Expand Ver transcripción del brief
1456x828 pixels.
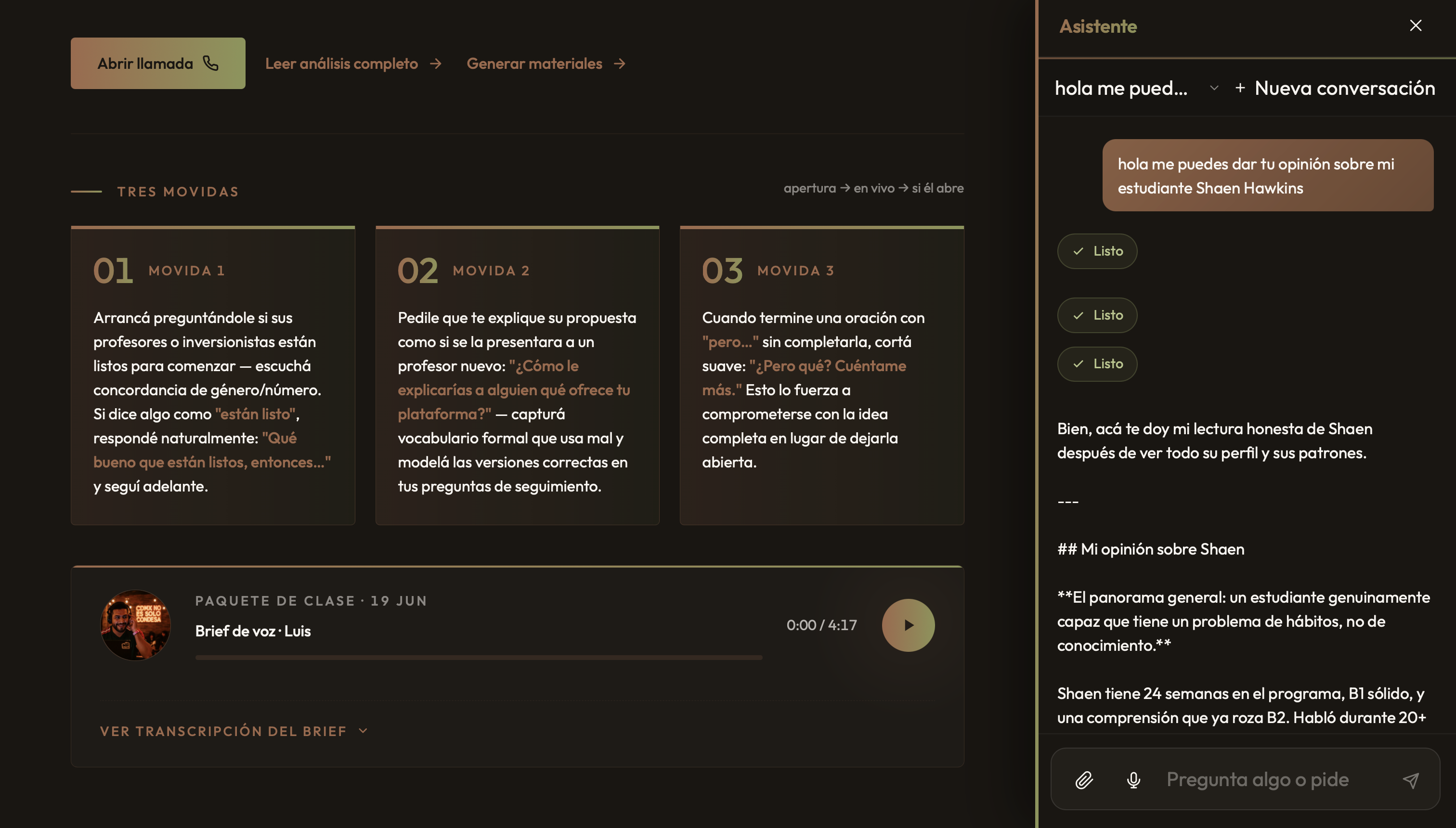click(x=234, y=731)
